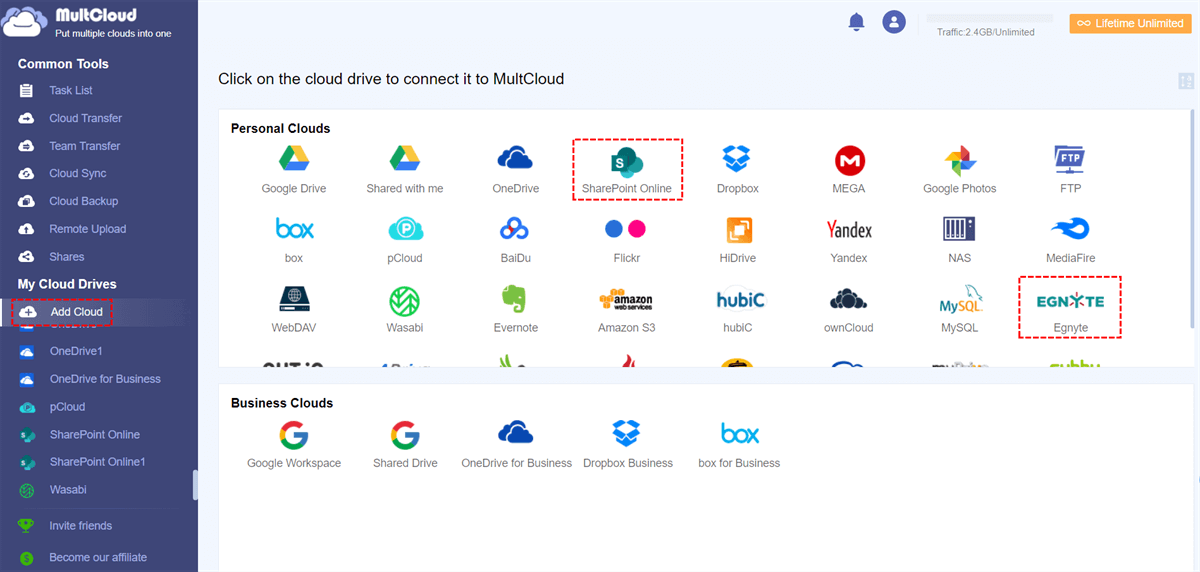This screenshot has height=572, width=1200.
Task: Open SharePoint Online1 in sidebar
Action: point(99,462)
